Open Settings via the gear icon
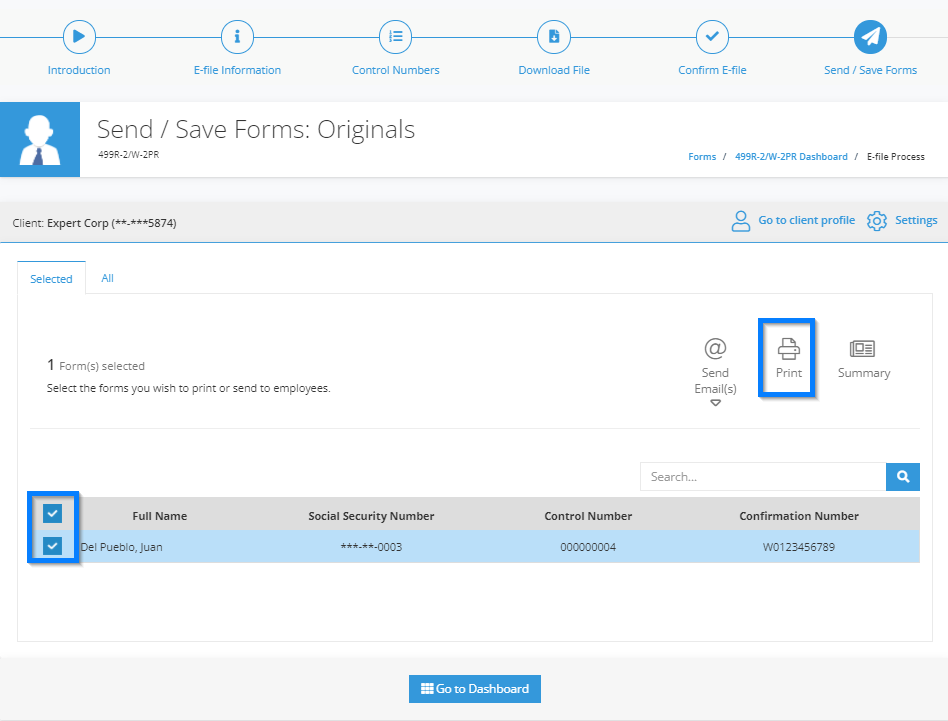This screenshot has height=721, width=948. 877,221
